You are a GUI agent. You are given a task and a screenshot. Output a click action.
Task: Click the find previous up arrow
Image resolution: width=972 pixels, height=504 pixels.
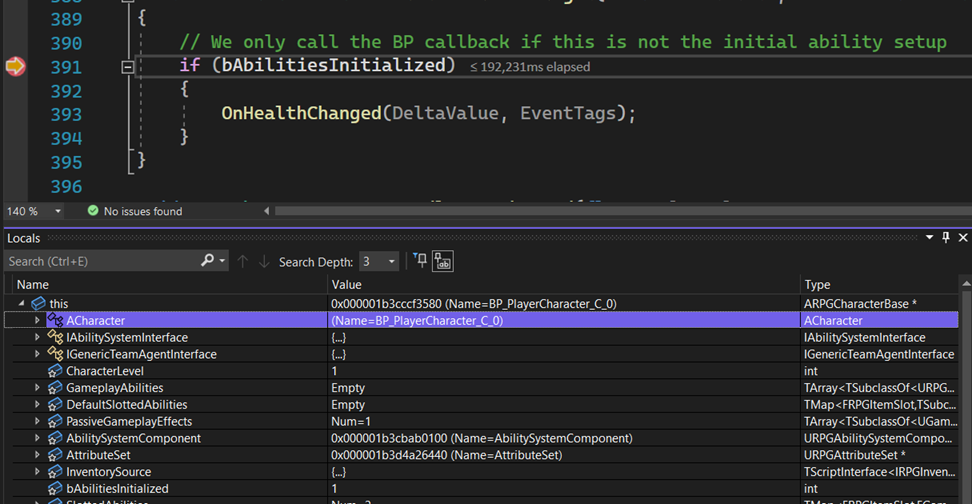click(x=242, y=262)
